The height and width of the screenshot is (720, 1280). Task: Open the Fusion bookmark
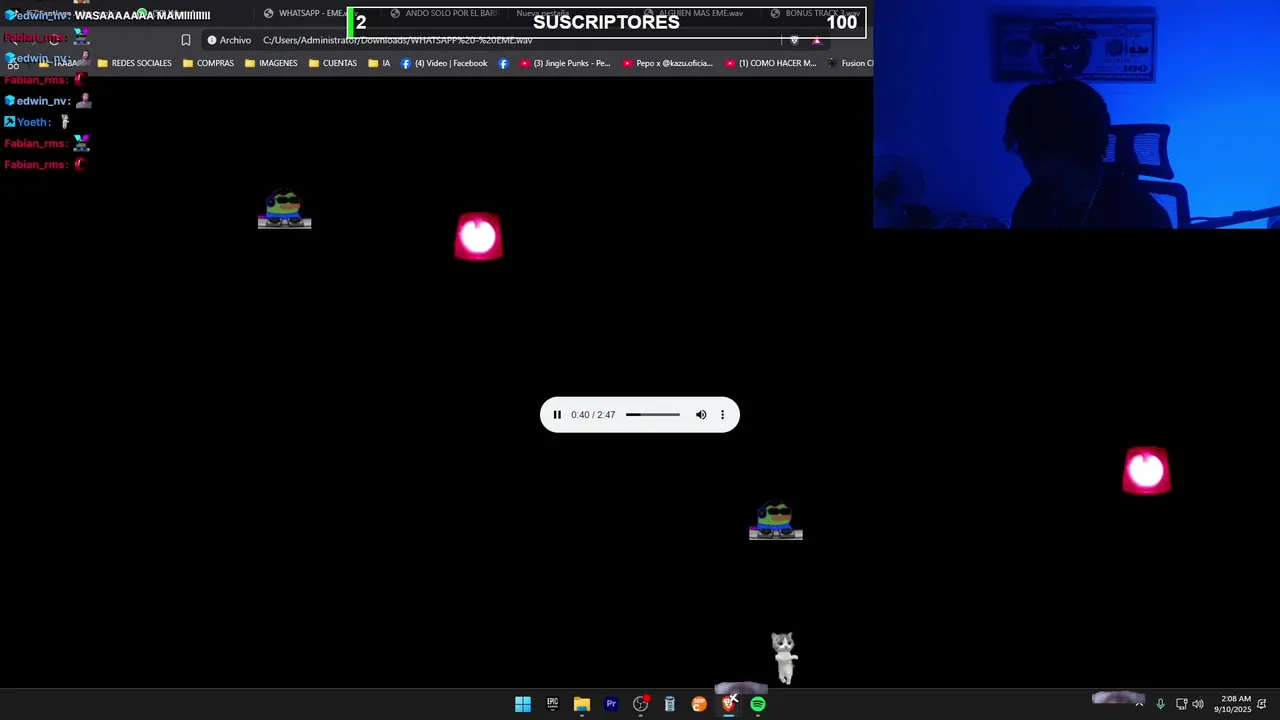(850, 63)
